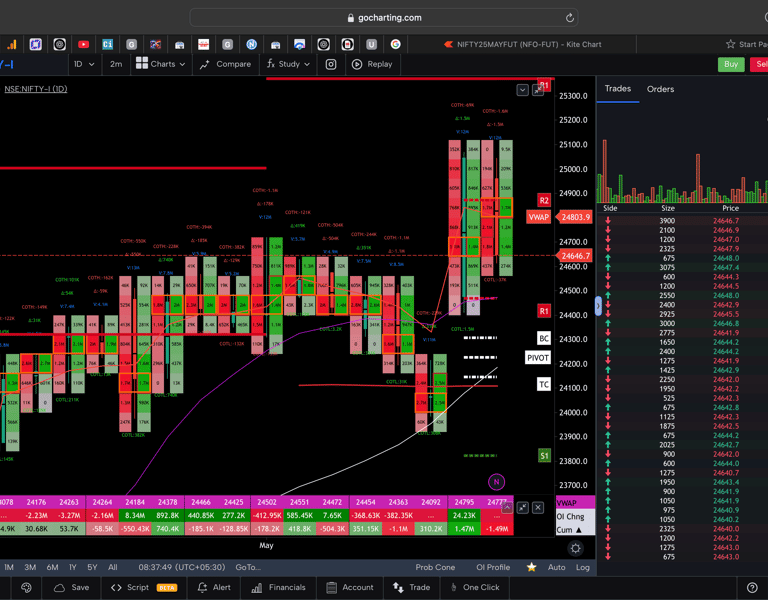
Task: Open the Trade panel
Action: [x=411, y=587]
